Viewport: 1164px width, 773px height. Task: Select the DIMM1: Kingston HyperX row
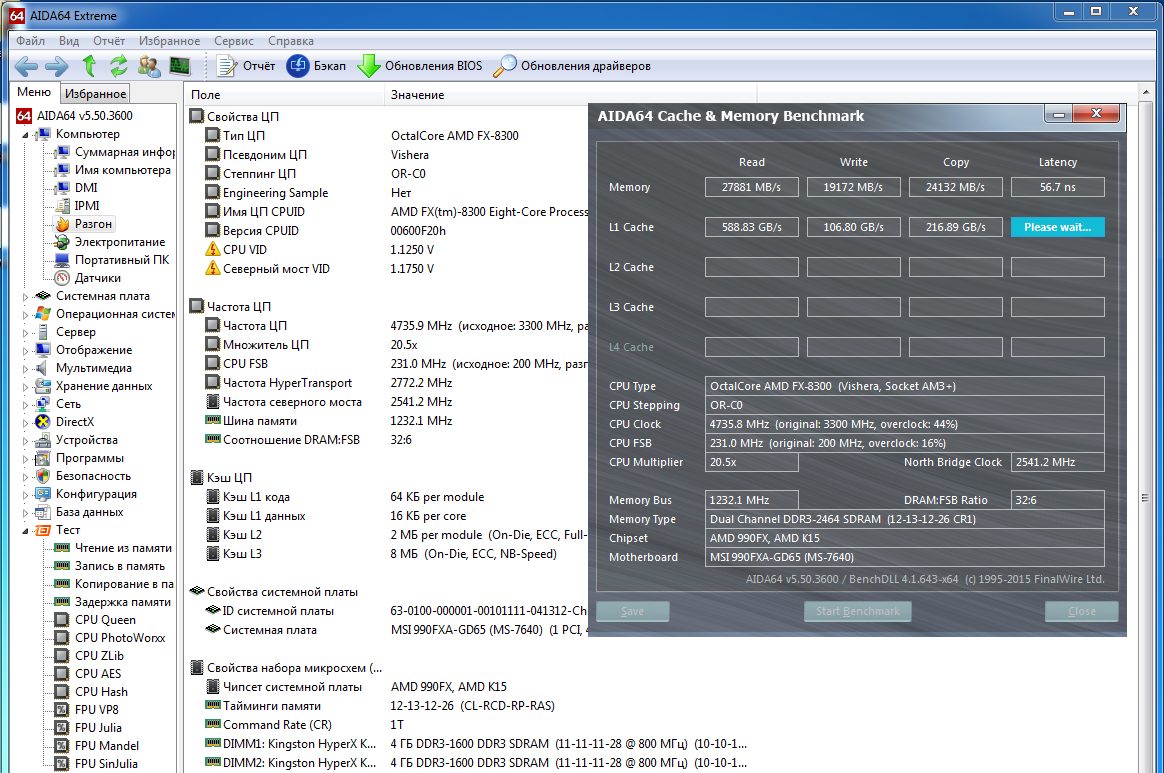click(475, 744)
